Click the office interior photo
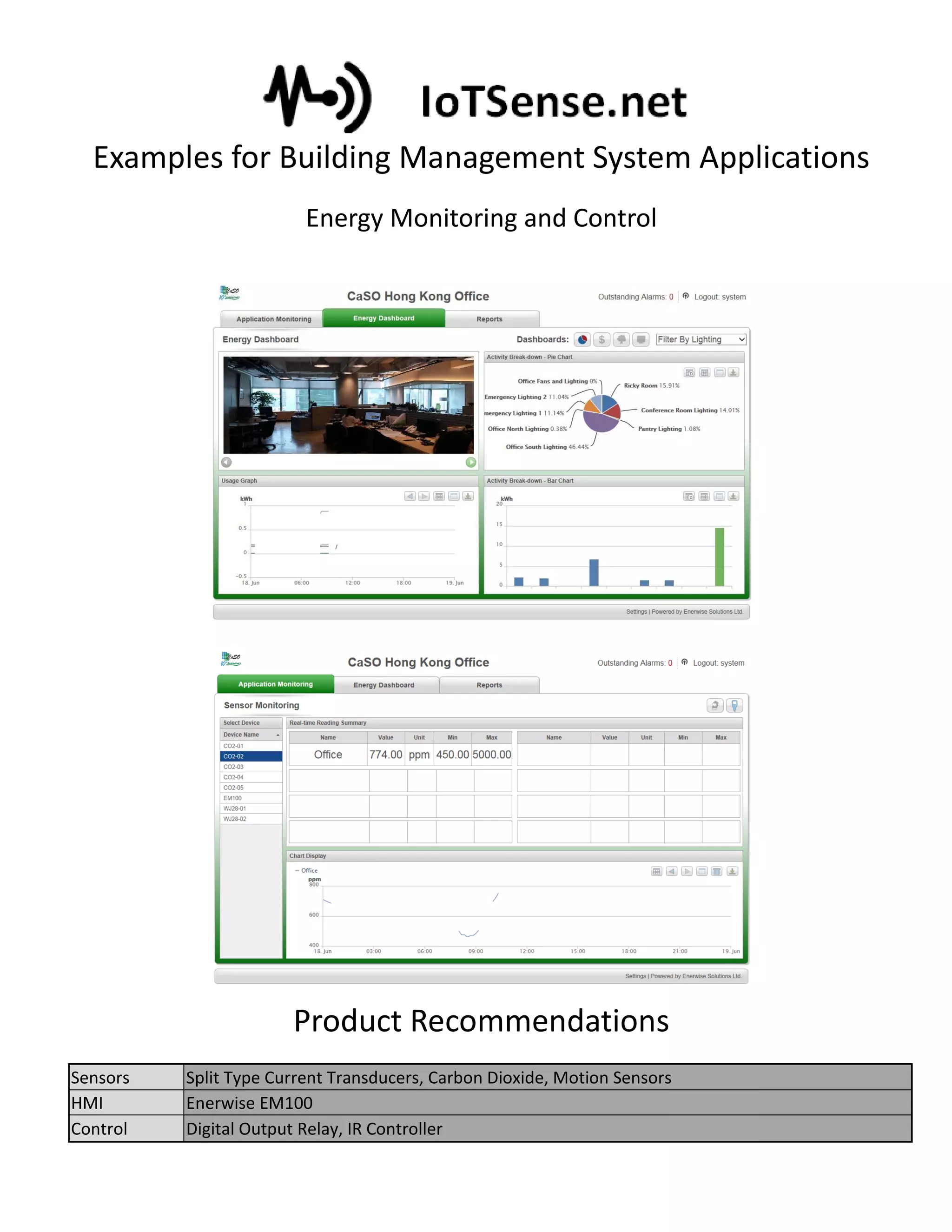Image resolution: width=952 pixels, height=1232 pixels. click(349, 405)
